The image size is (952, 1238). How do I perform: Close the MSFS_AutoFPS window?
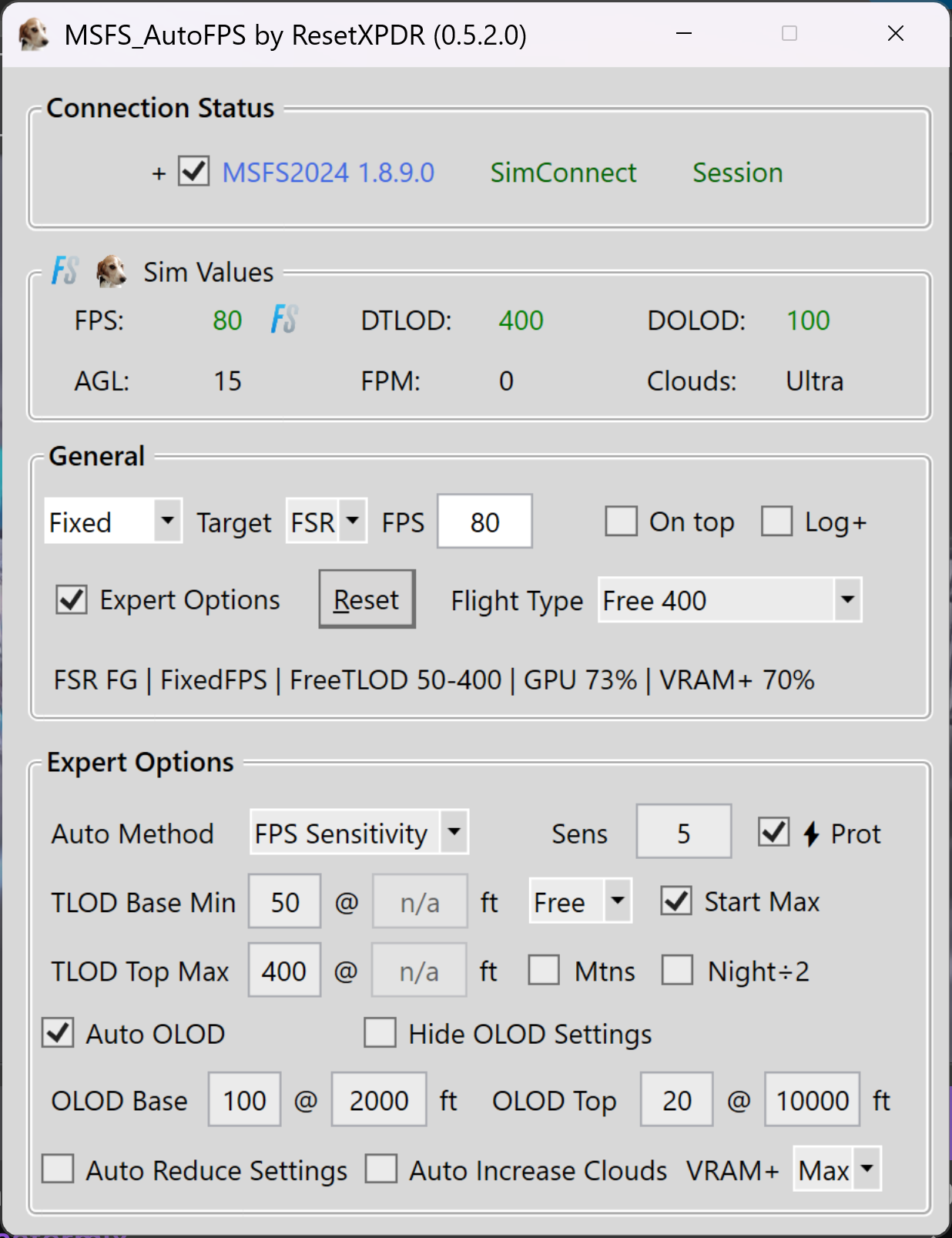(x=895, y=34)
